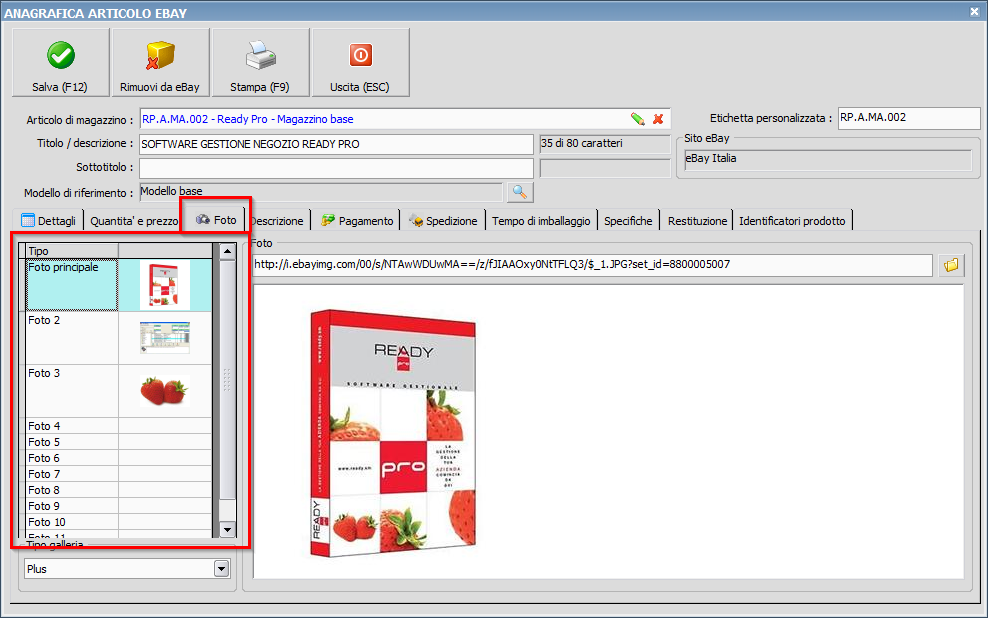
Task: Click the 35 di 80 caratteri counter
Action: [x=605, y=144]
